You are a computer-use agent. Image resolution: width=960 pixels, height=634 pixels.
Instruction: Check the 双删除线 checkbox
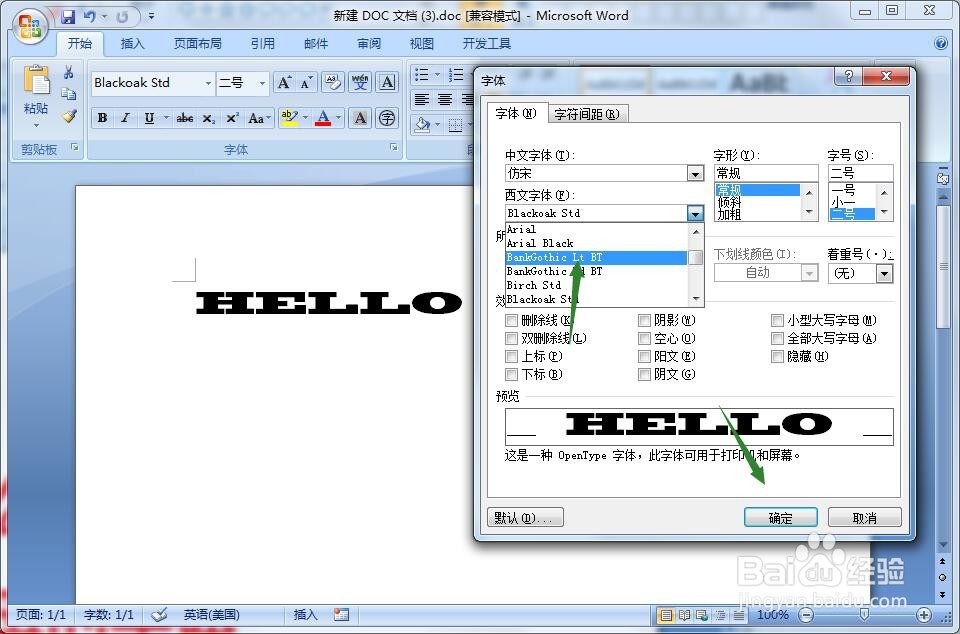click(511, 338)
